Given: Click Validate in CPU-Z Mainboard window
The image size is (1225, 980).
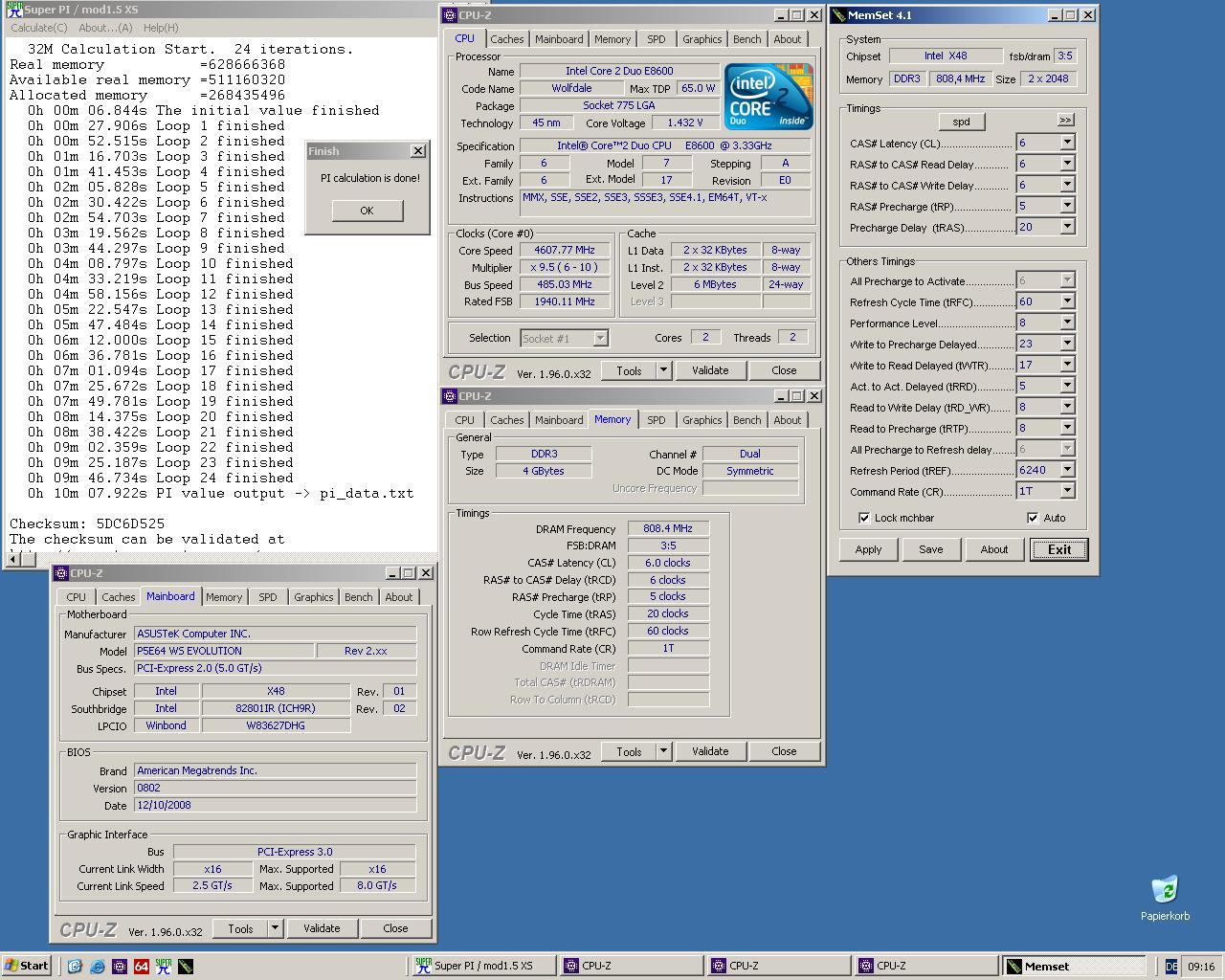Looking at the screenshot, I should click(322, 928).
